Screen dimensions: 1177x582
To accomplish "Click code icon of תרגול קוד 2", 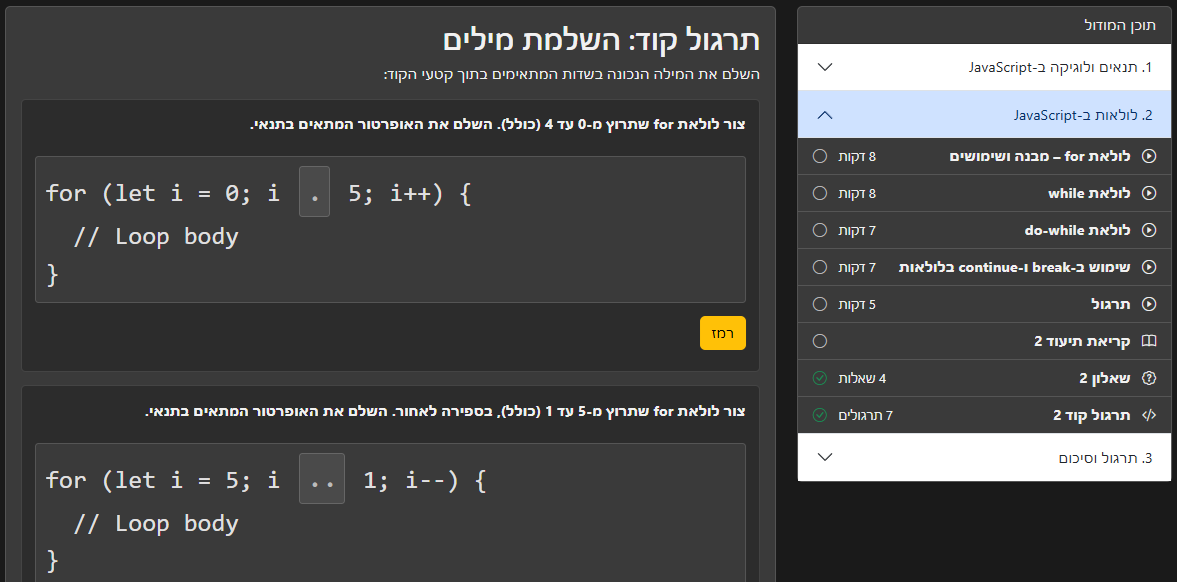I will [1148, 415].
